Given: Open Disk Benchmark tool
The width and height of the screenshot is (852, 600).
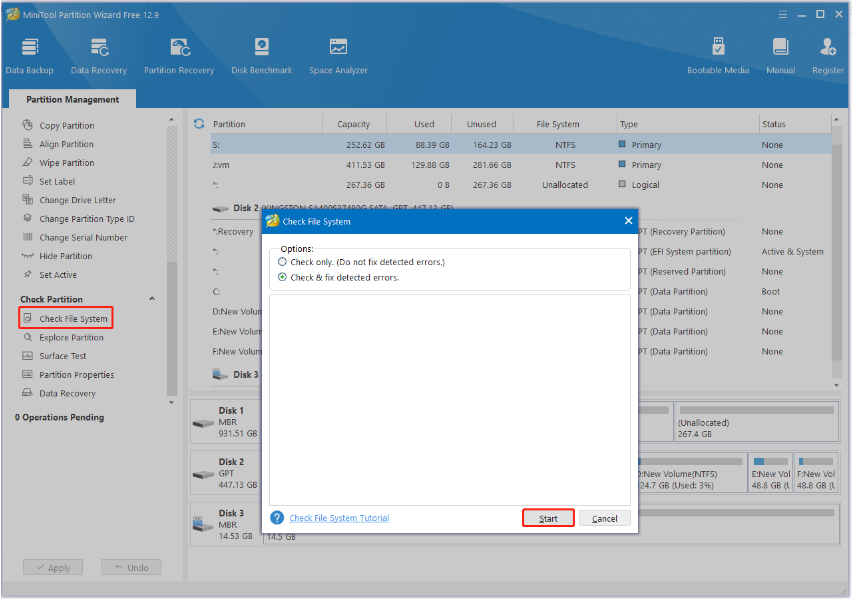Looking at the screenshot, I should click(x=261, y=55).
